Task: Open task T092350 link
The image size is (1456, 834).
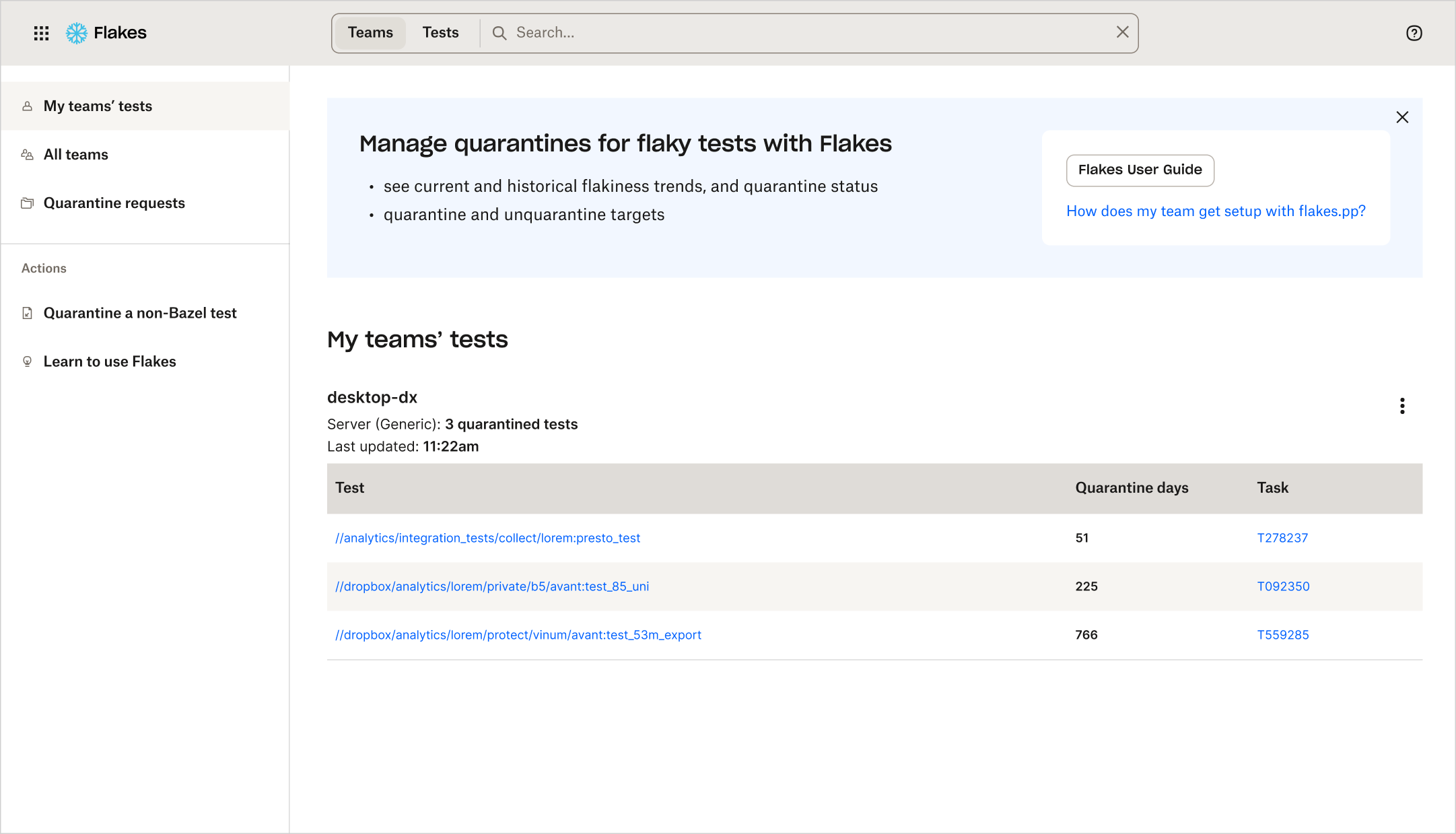Action: (x=1283, y=586)
